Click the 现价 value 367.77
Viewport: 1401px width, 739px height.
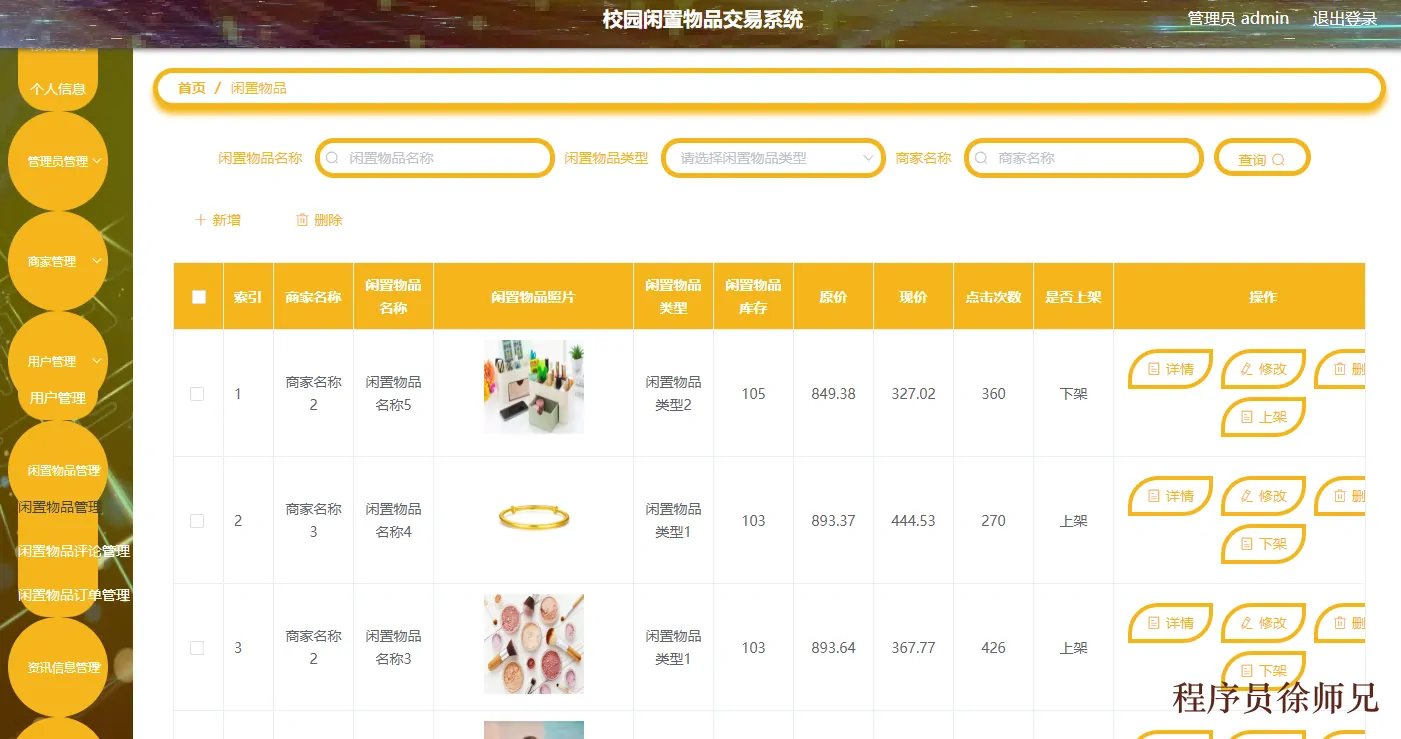click(914, 648)
